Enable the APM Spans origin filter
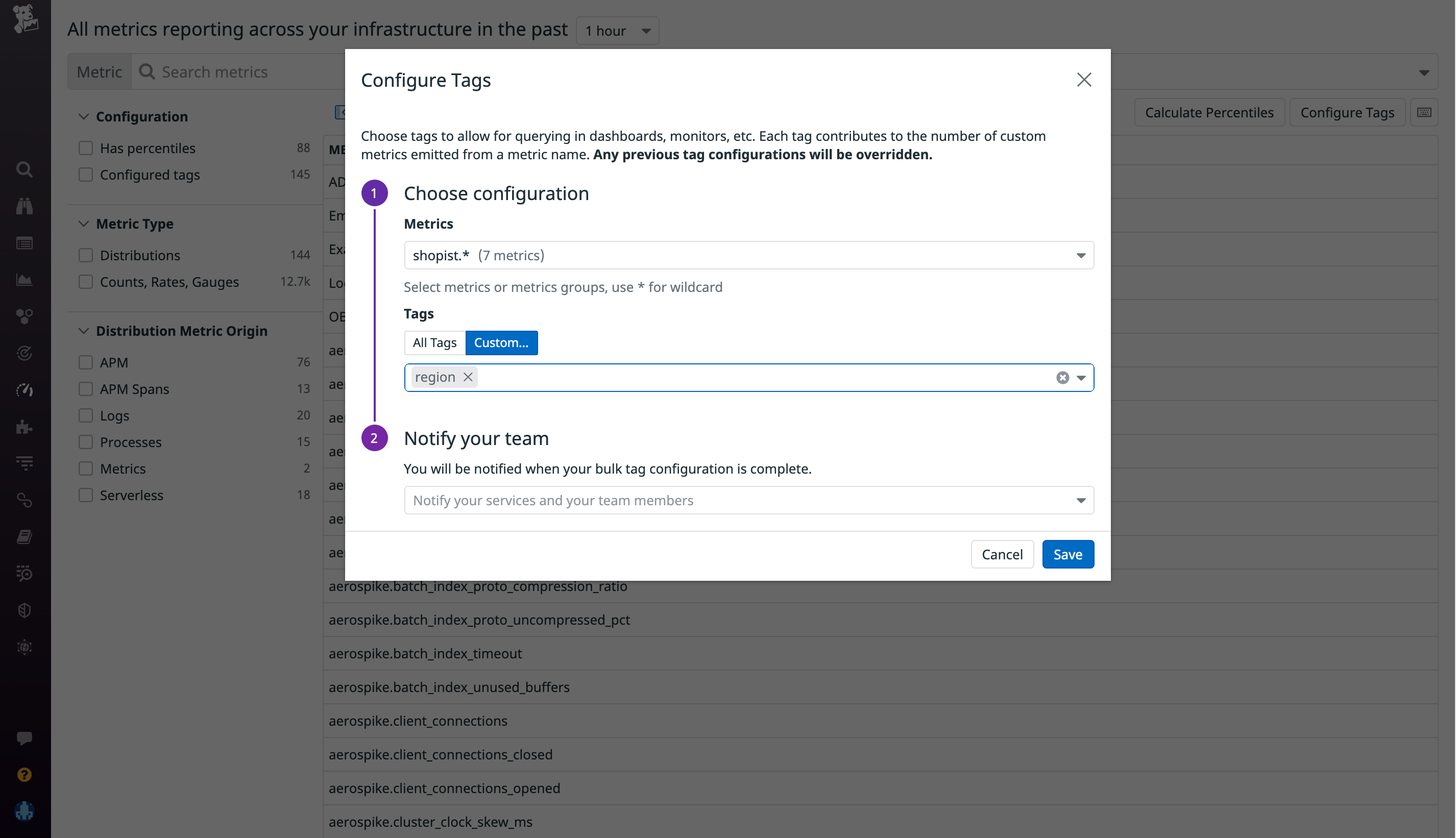Screen dimensions: 1456x838 (x=86, y=389)
